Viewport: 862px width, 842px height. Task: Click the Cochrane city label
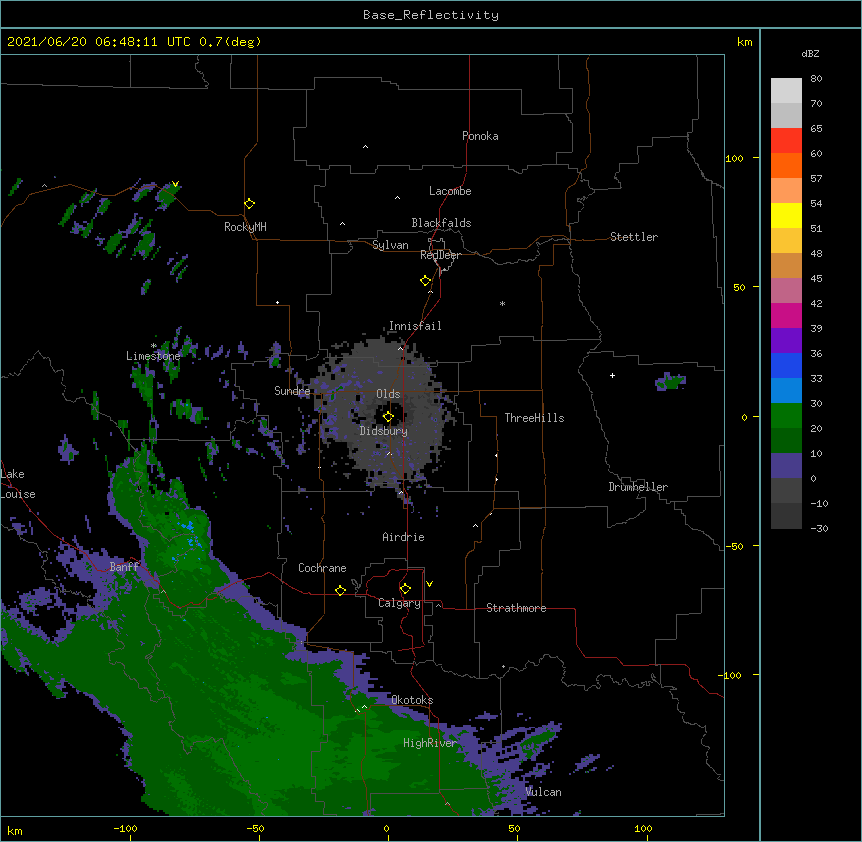click(322, 568)
